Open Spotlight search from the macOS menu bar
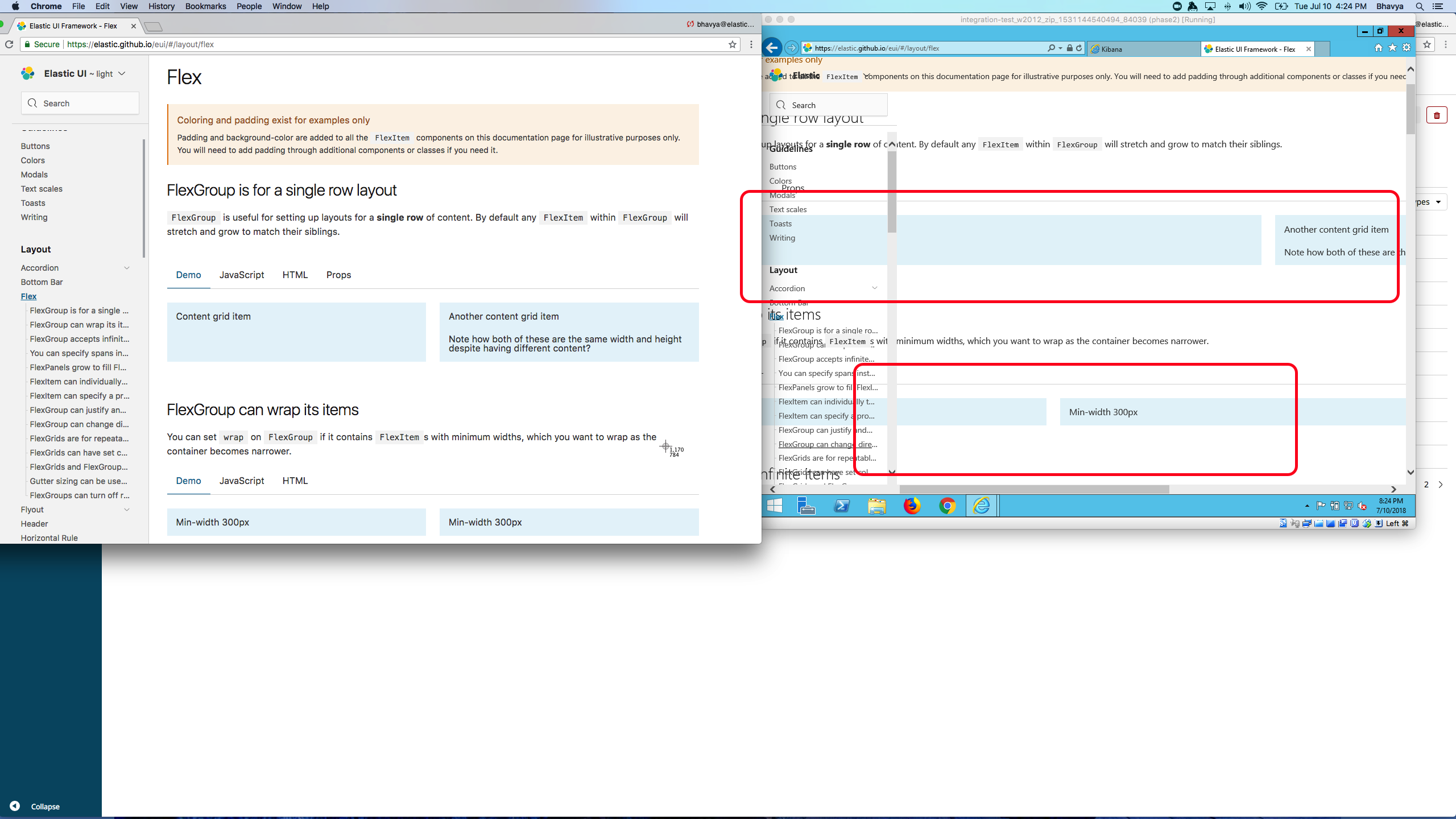The image size is (1456, 819). [x=1419, y=6]
